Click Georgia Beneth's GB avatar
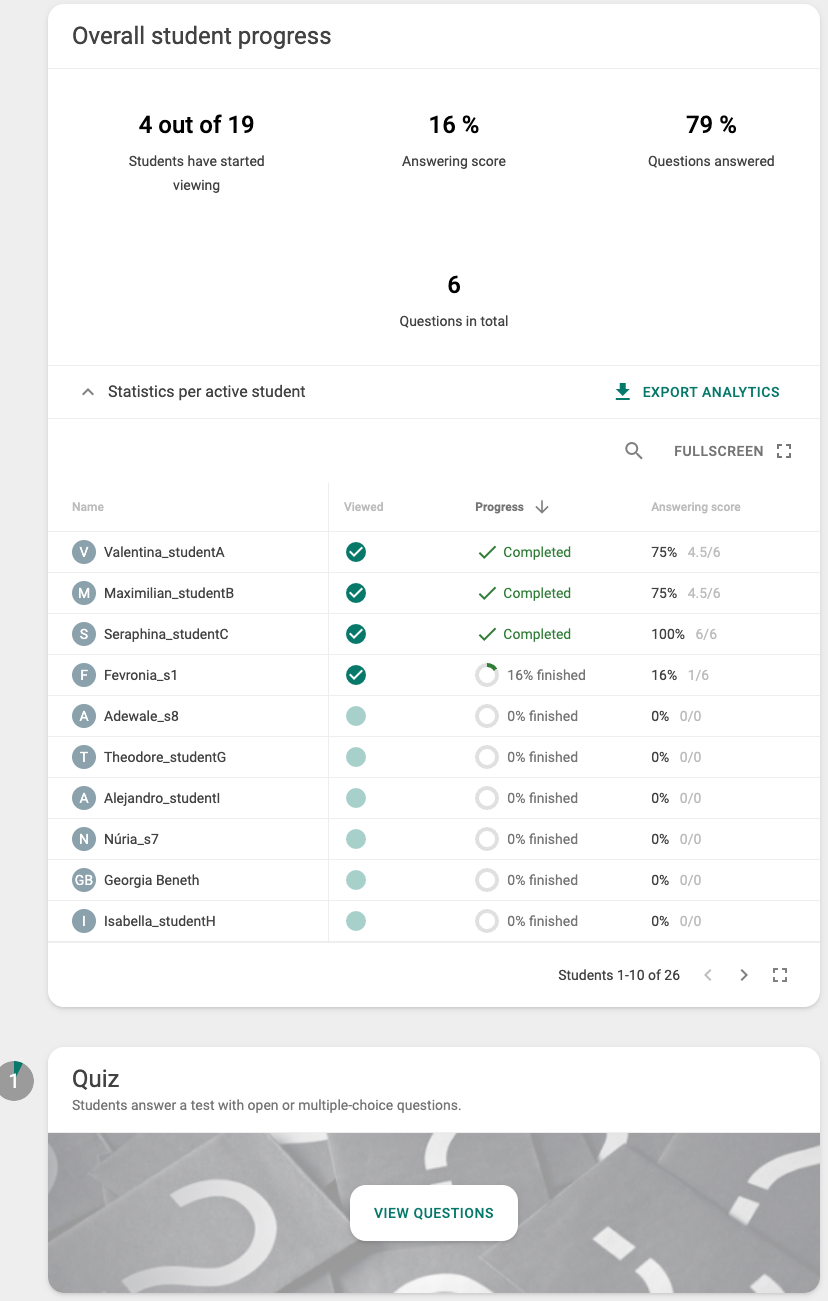The image size is (828, 1301). click(x=84, y=880)
